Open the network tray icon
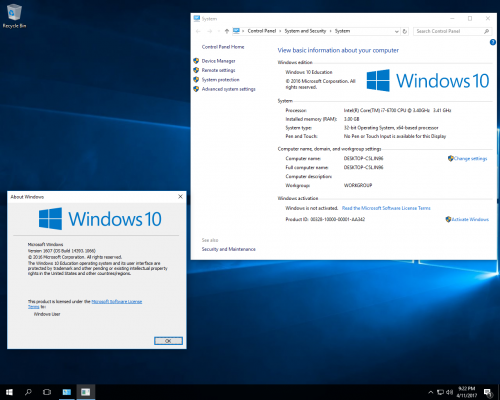 point(440,392)
